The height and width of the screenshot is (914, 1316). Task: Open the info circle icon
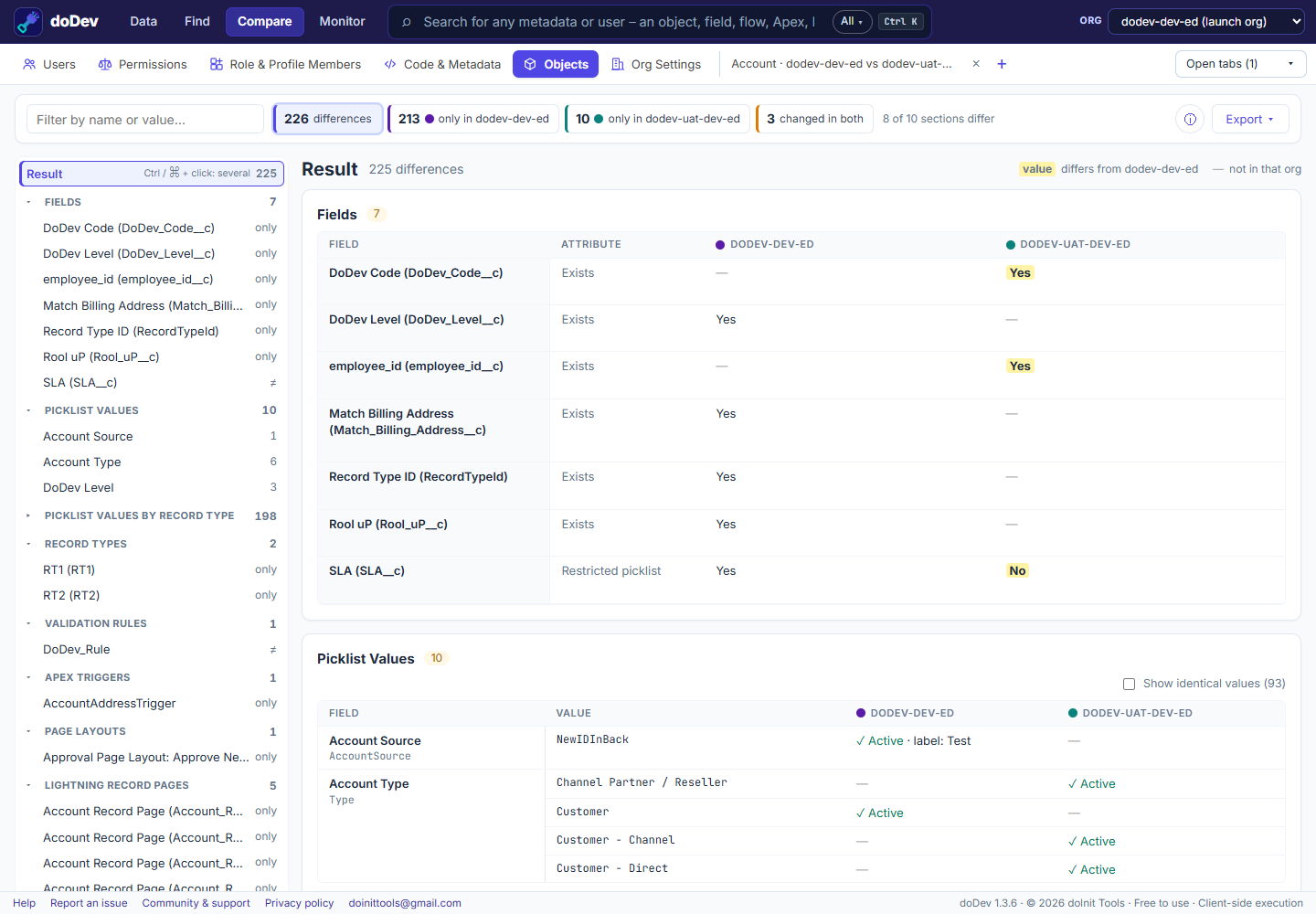point(1190,119)
